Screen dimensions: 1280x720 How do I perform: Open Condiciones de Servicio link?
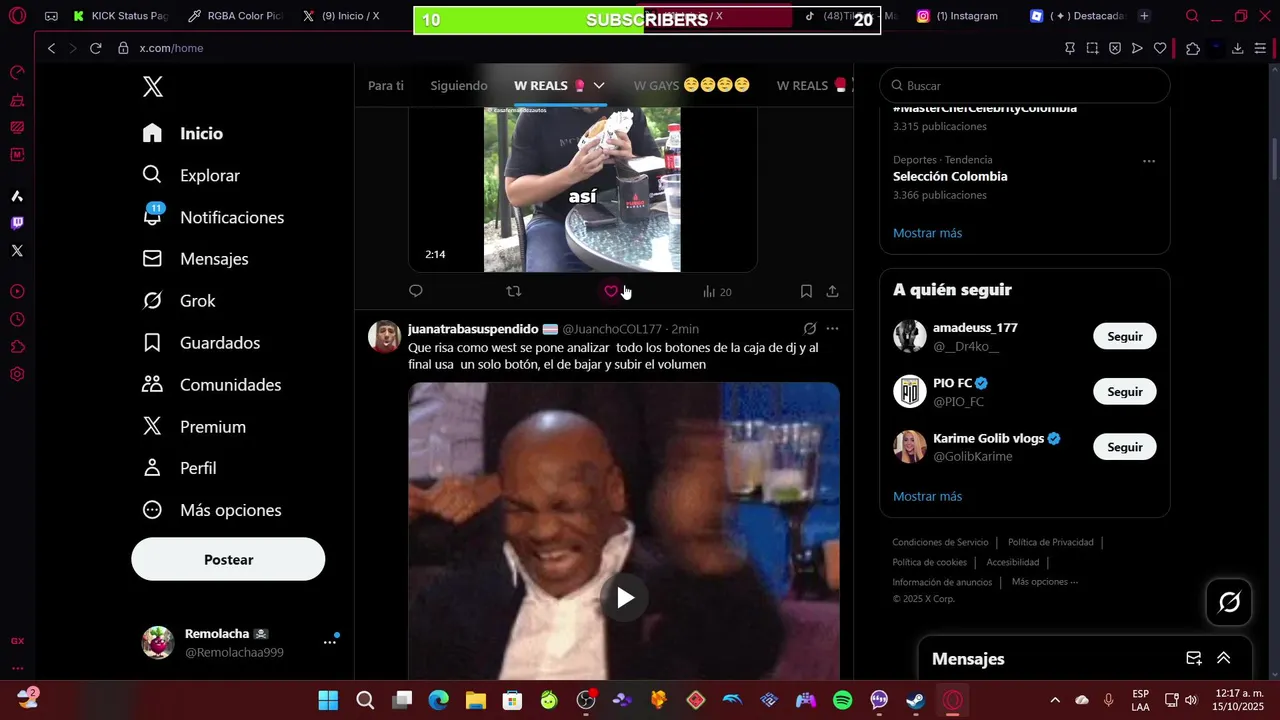(940, 542)
